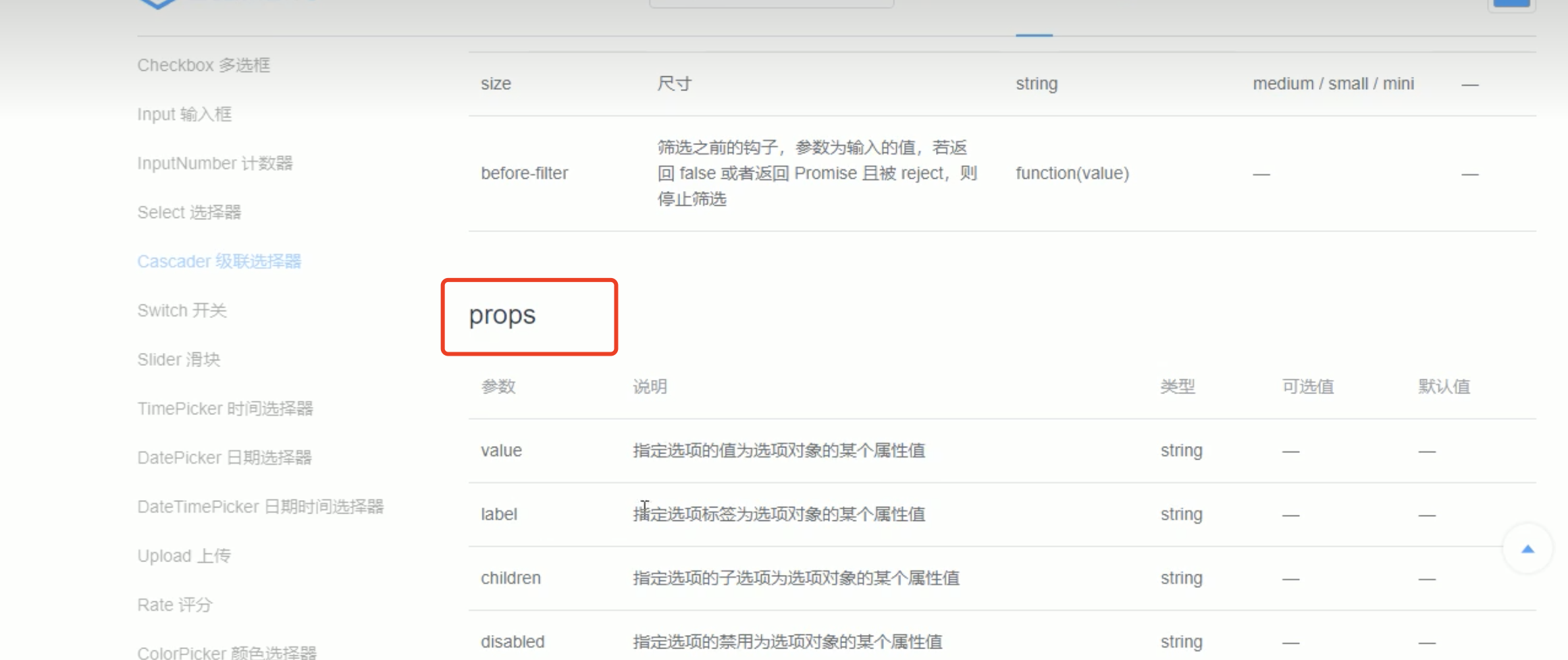Select Cascader 级联选择器 in sidebar
Screen dimensions: 1568x660
tap(219, 261)
